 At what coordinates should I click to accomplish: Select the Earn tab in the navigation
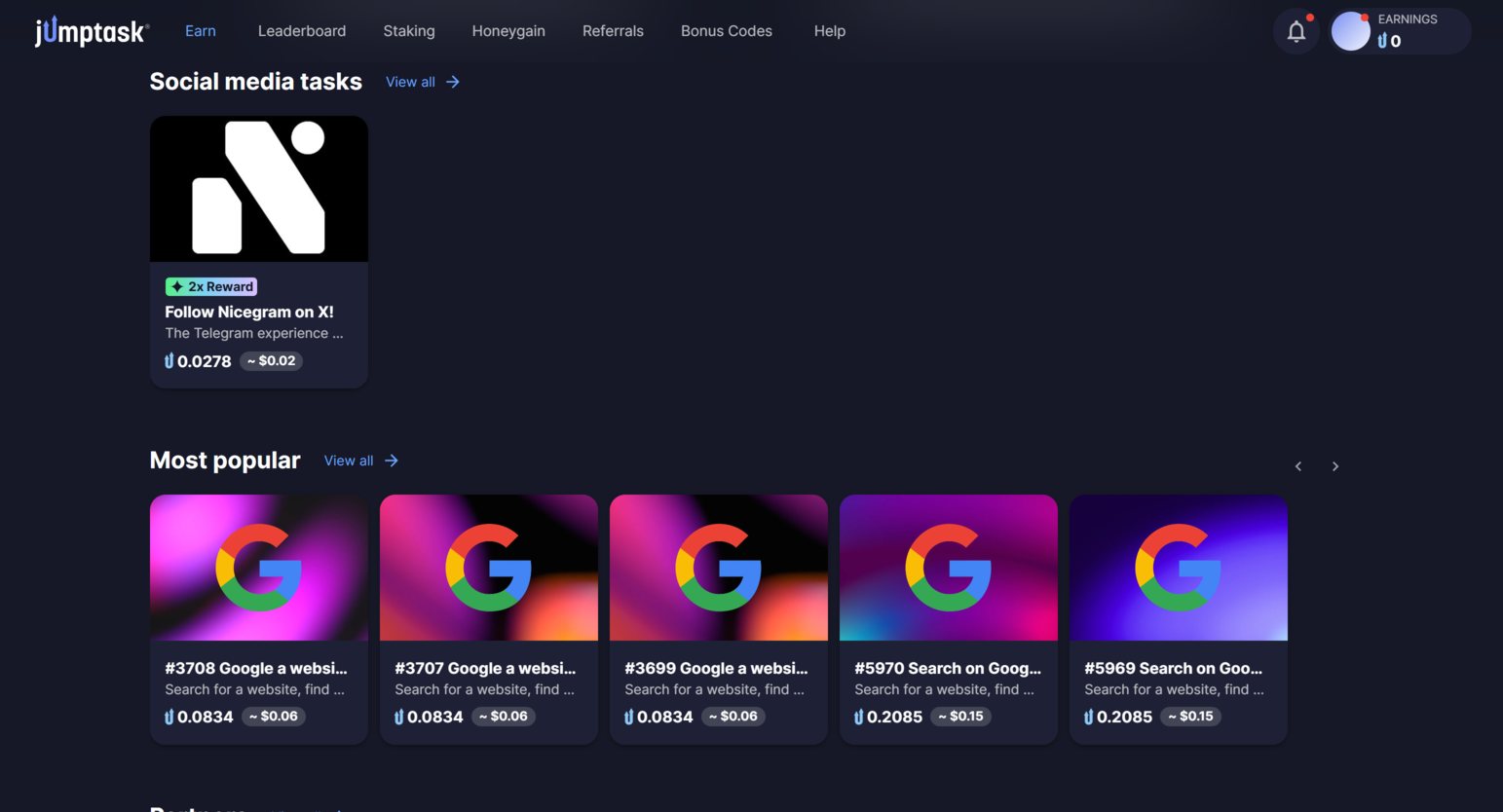coord(200,30)
